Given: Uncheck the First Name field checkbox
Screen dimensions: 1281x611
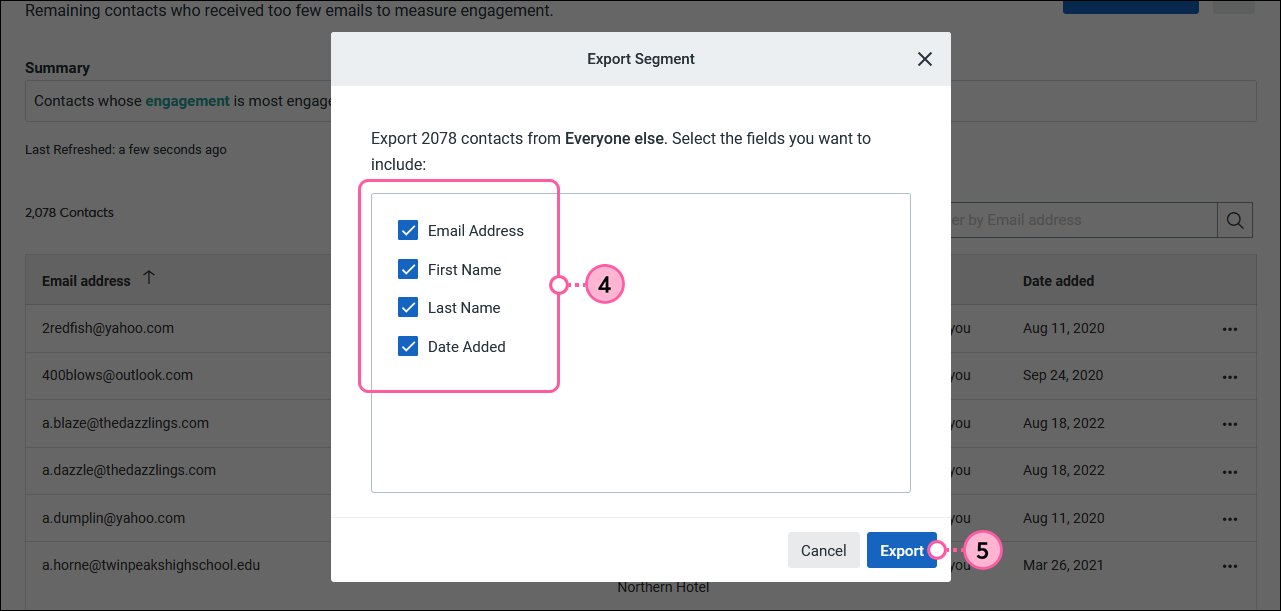Looking at the screenshot, I should (x=408, y=270).
